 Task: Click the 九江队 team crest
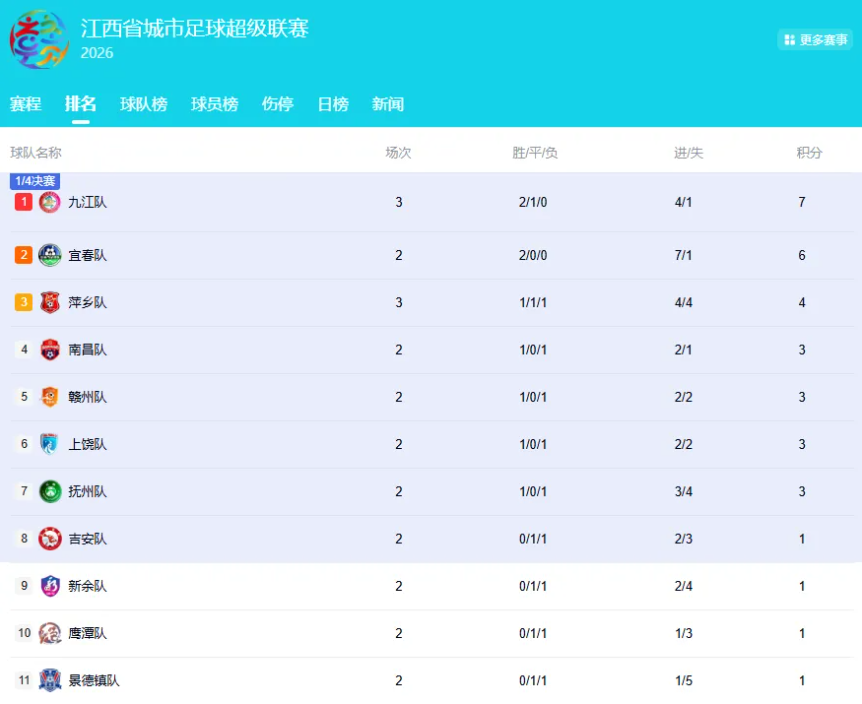coord(49,202)
